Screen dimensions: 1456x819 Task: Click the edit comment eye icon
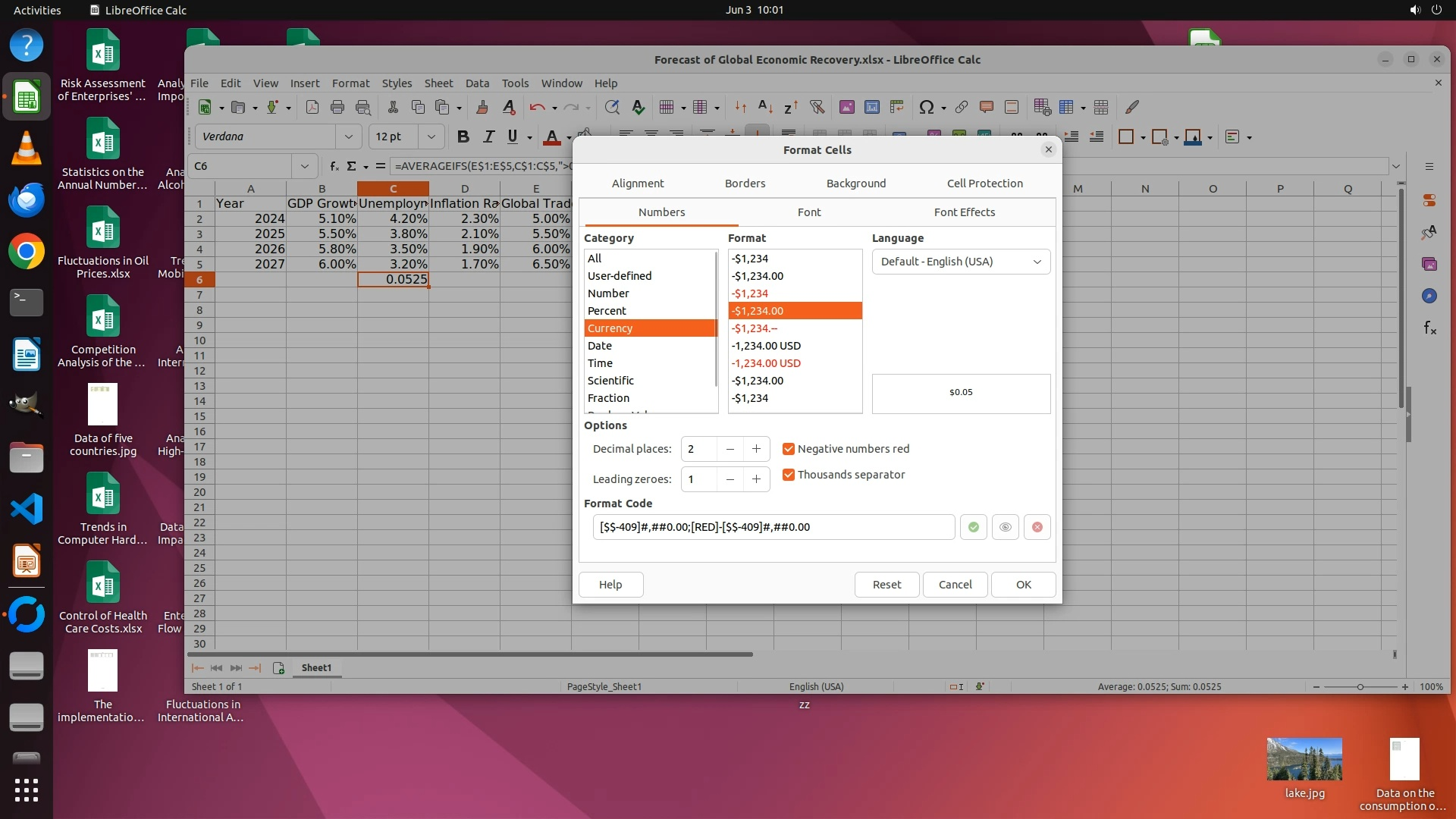point(1005,527)
